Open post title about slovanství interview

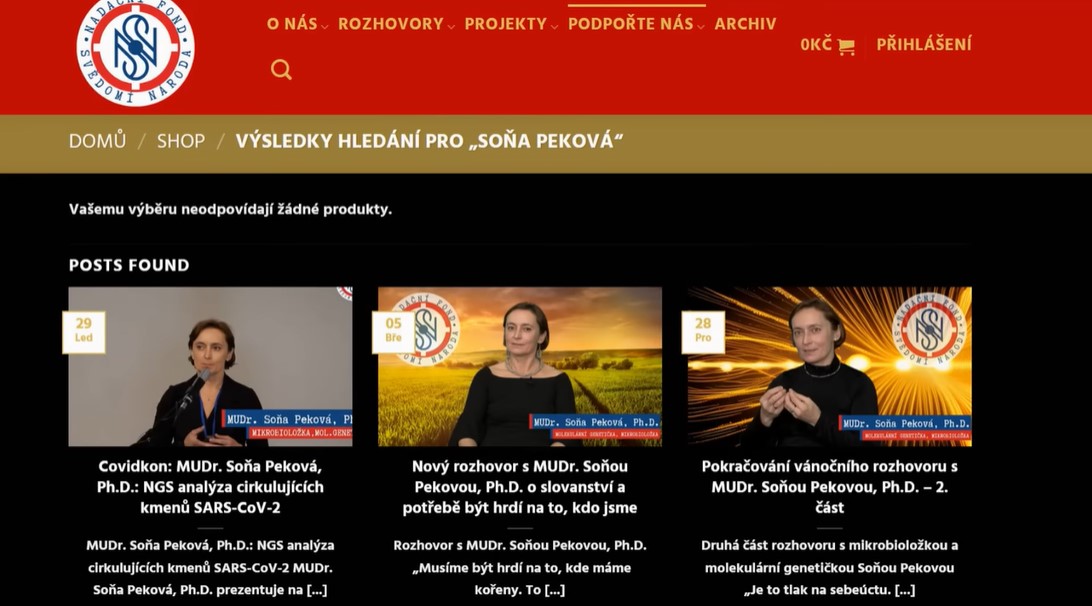coord(520,487)
